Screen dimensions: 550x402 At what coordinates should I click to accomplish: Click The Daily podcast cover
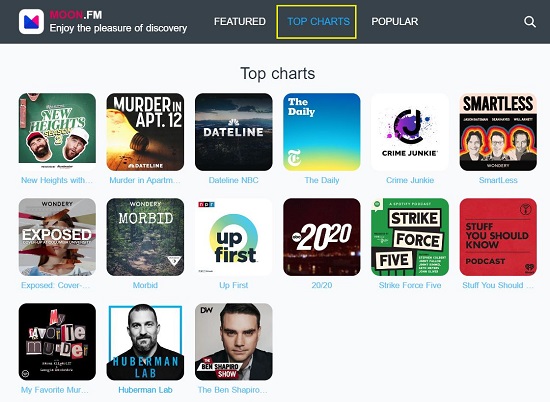(x=322, y=132)
